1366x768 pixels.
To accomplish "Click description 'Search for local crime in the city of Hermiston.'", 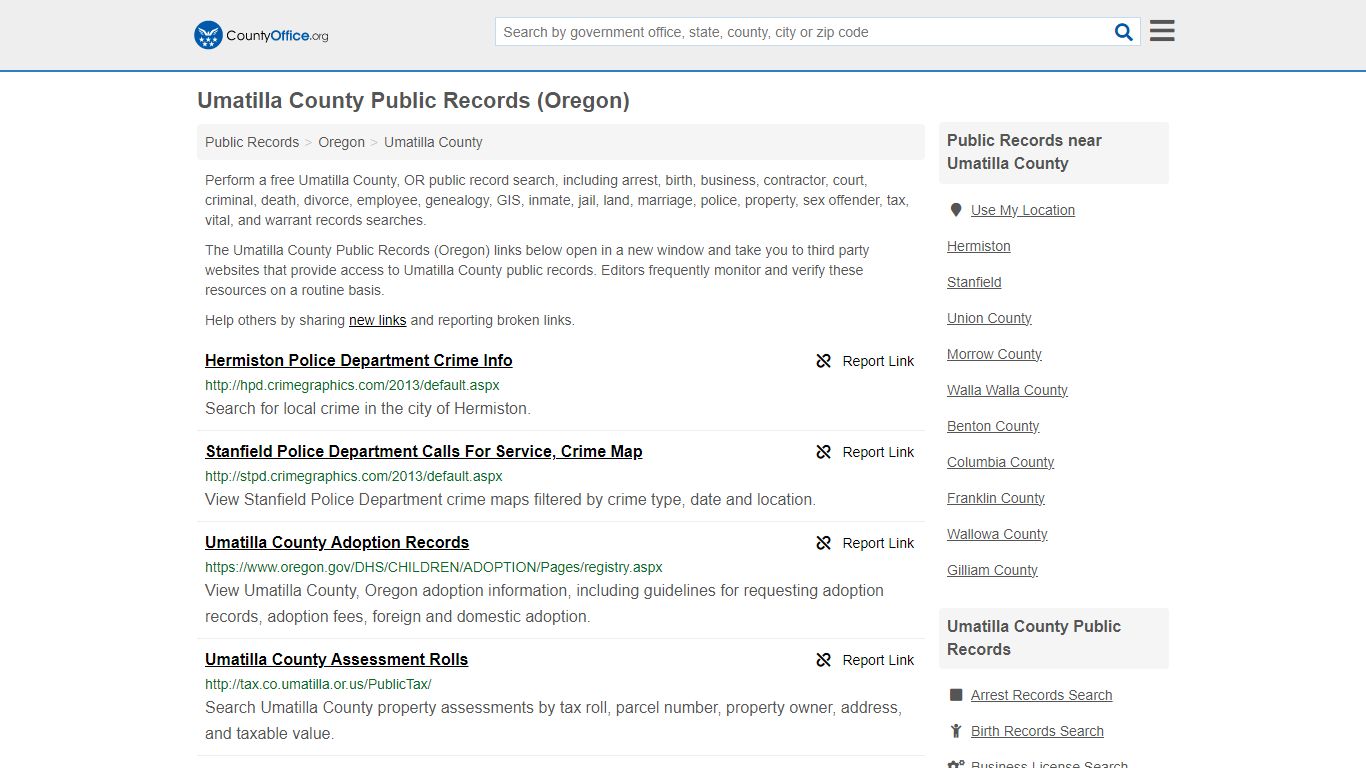I will 368,408.
